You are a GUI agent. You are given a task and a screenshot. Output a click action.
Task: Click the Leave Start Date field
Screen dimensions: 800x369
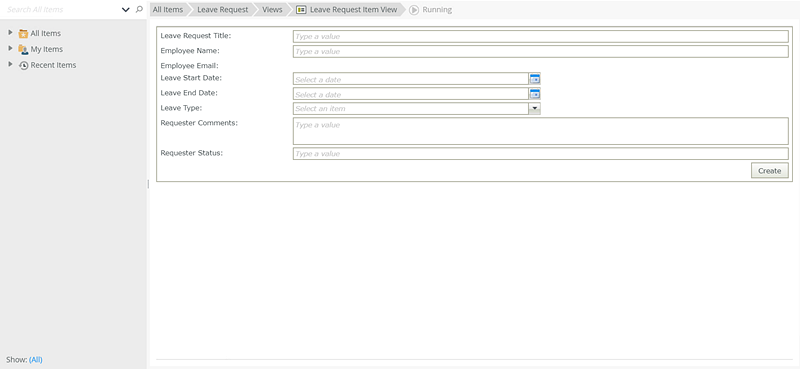click(x=411, y=79)
